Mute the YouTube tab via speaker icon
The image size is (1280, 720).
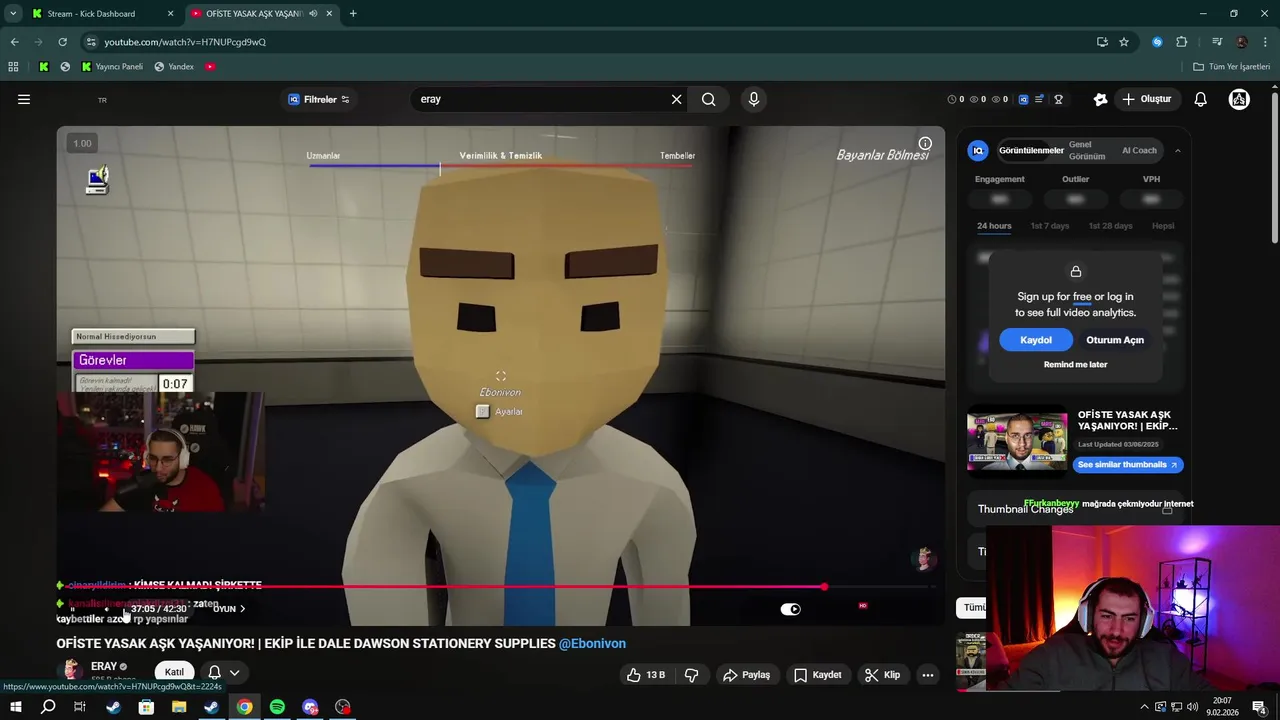(313, 14)
